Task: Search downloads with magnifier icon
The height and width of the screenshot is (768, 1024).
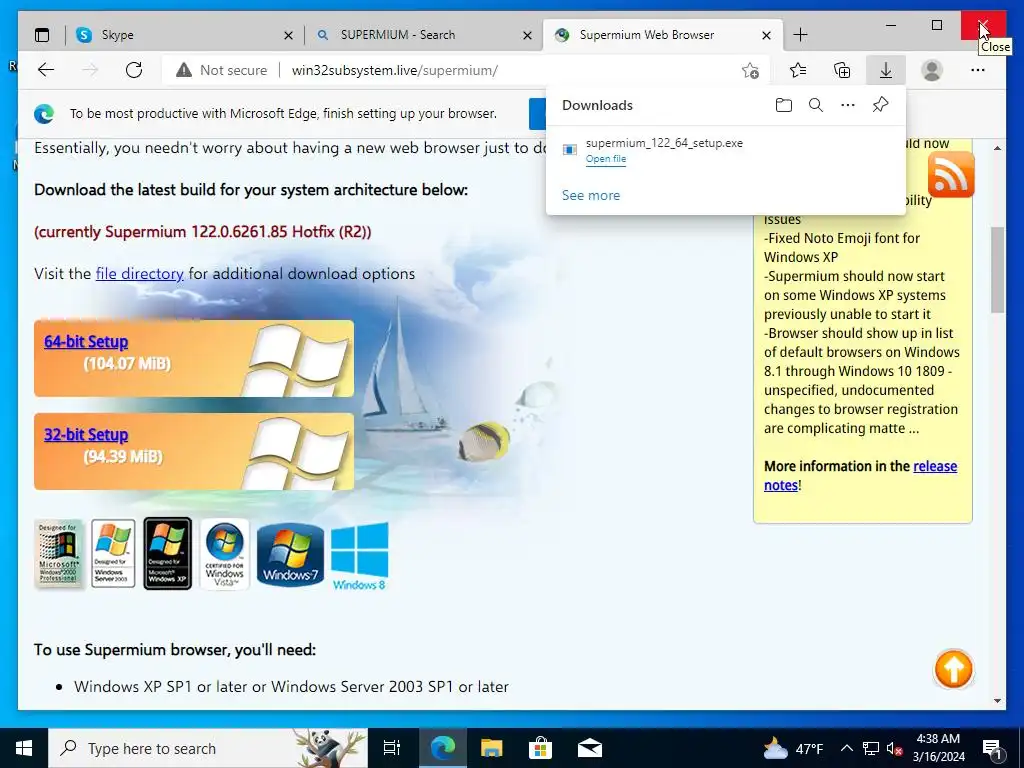Action: [x=816, y=105]
